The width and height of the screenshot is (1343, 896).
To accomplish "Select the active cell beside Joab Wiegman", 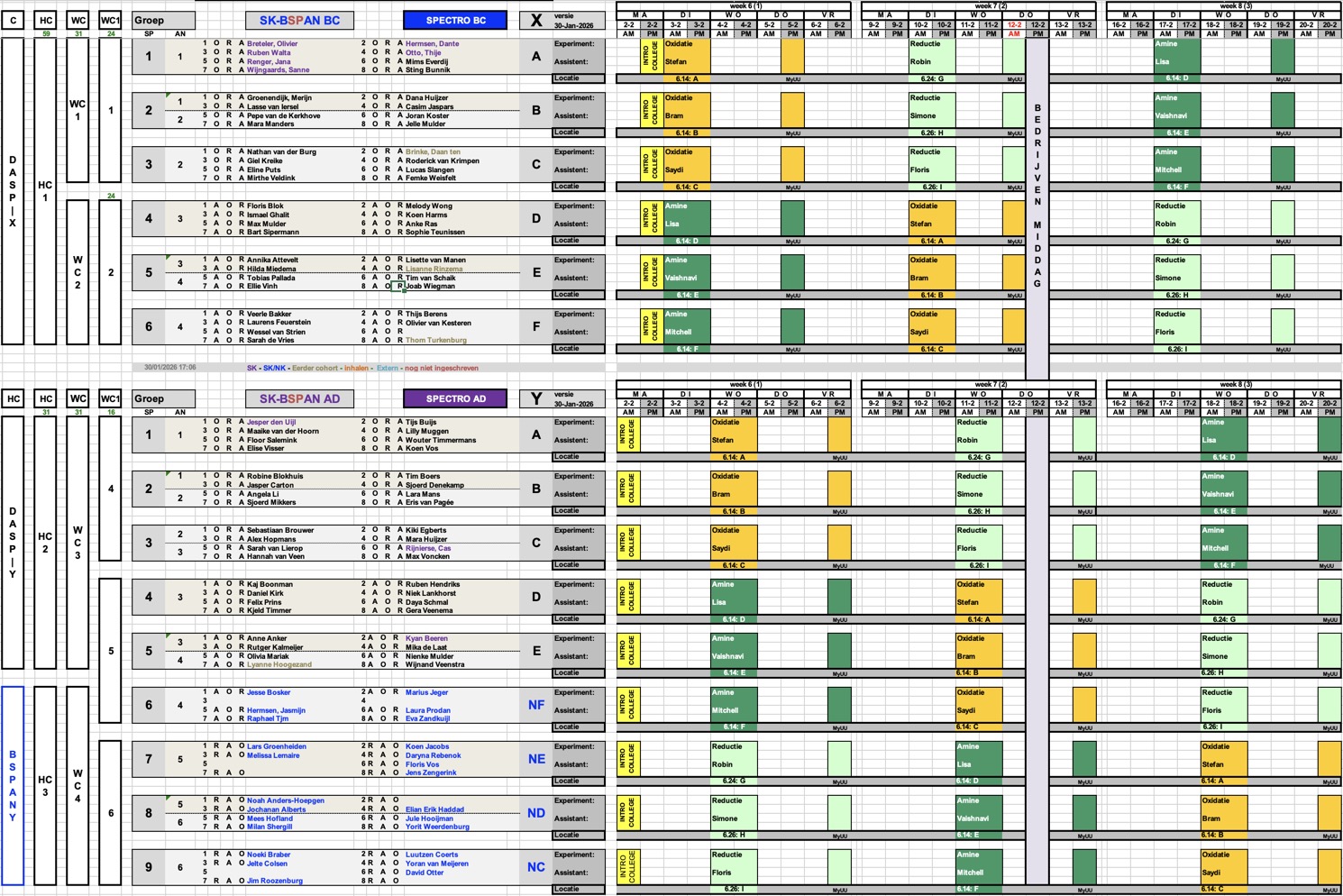I will coord(397,287).
